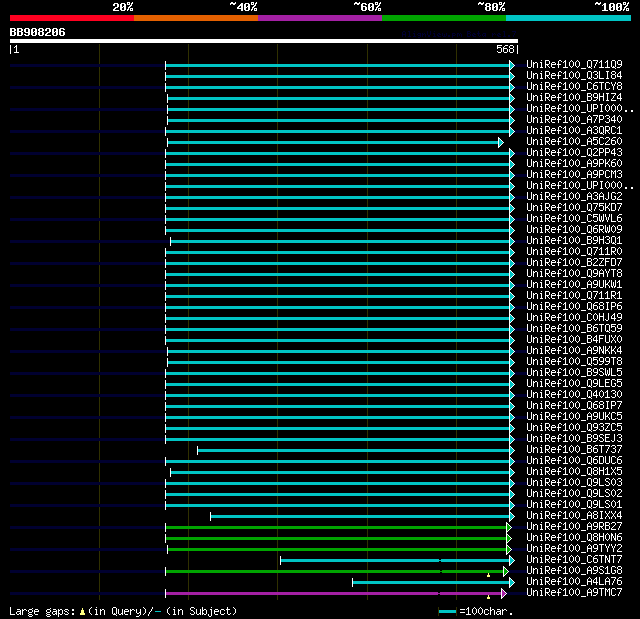Click the shorter cyan alignment bar of A5C260
Viewport: 640px width, 619px height.
point(333,142)
